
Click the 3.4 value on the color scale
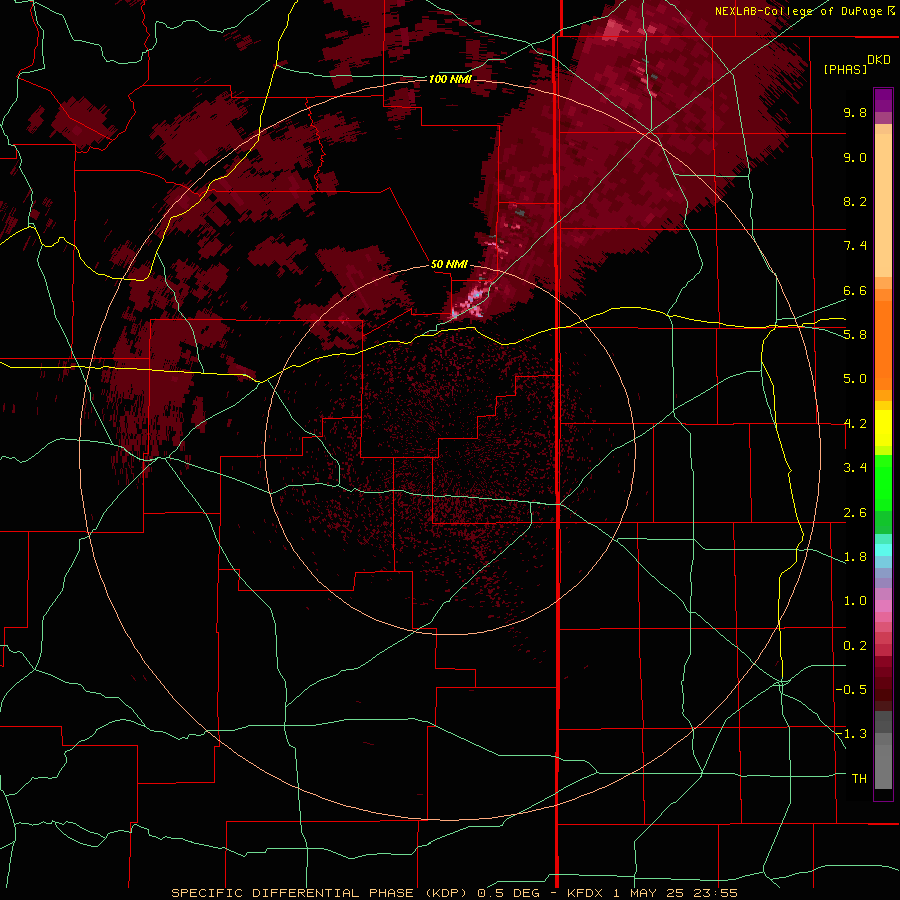tap(855, 468)
